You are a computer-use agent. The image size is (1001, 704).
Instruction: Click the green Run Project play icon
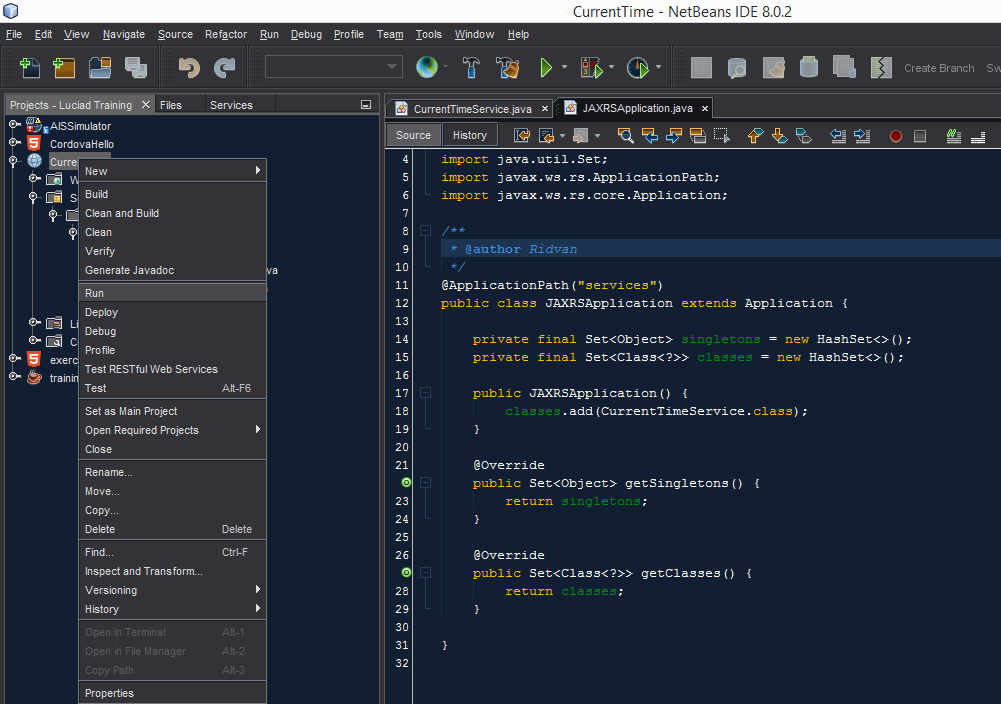click(546, 67)
